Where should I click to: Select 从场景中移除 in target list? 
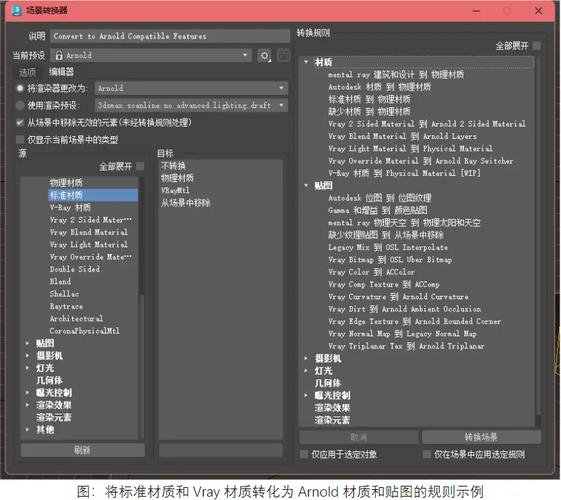point(186,203)
